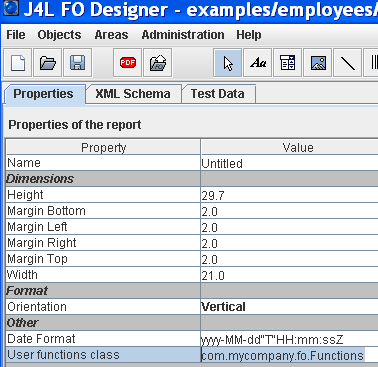This screenshot has width=378, height=367.
Task: Click the New document icon
Action: click(x=18, y=63)
